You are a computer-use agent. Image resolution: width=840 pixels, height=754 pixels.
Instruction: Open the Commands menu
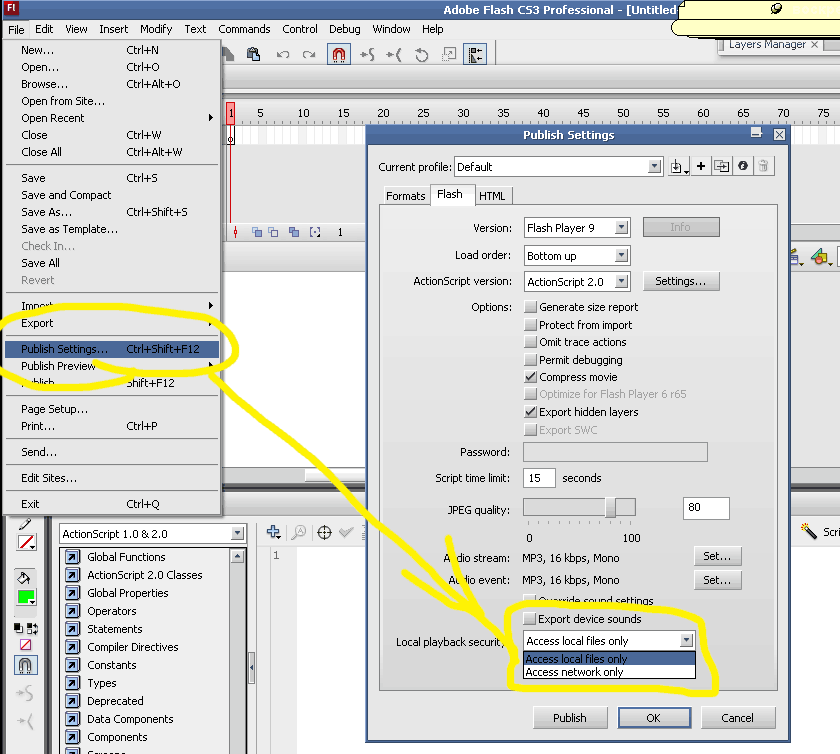pos(244,29)
